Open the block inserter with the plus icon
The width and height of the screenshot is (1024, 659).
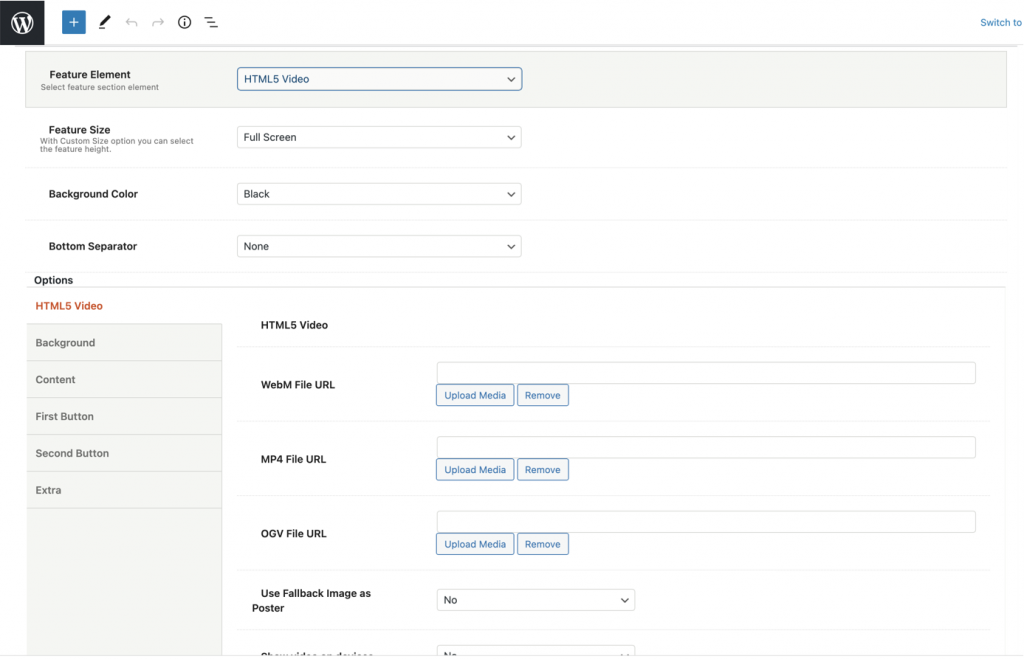point(73,21)
